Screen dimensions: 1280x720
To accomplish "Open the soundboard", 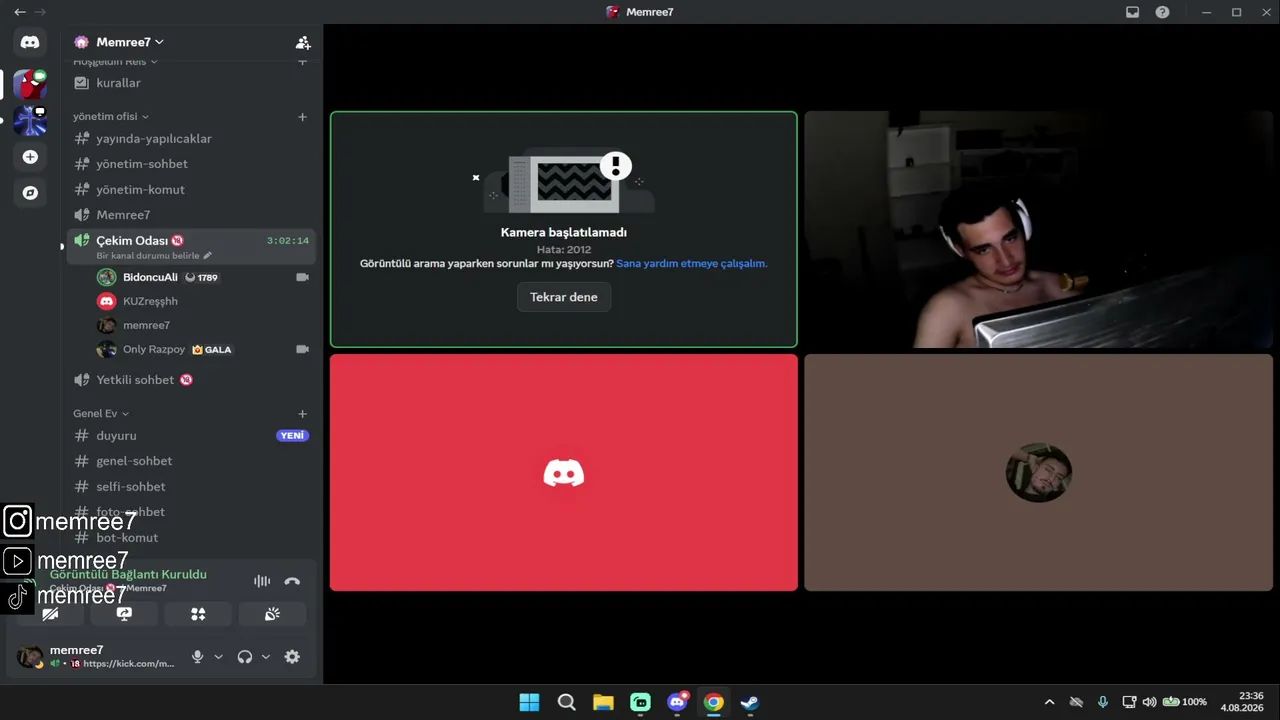I will tap(272, 614).
